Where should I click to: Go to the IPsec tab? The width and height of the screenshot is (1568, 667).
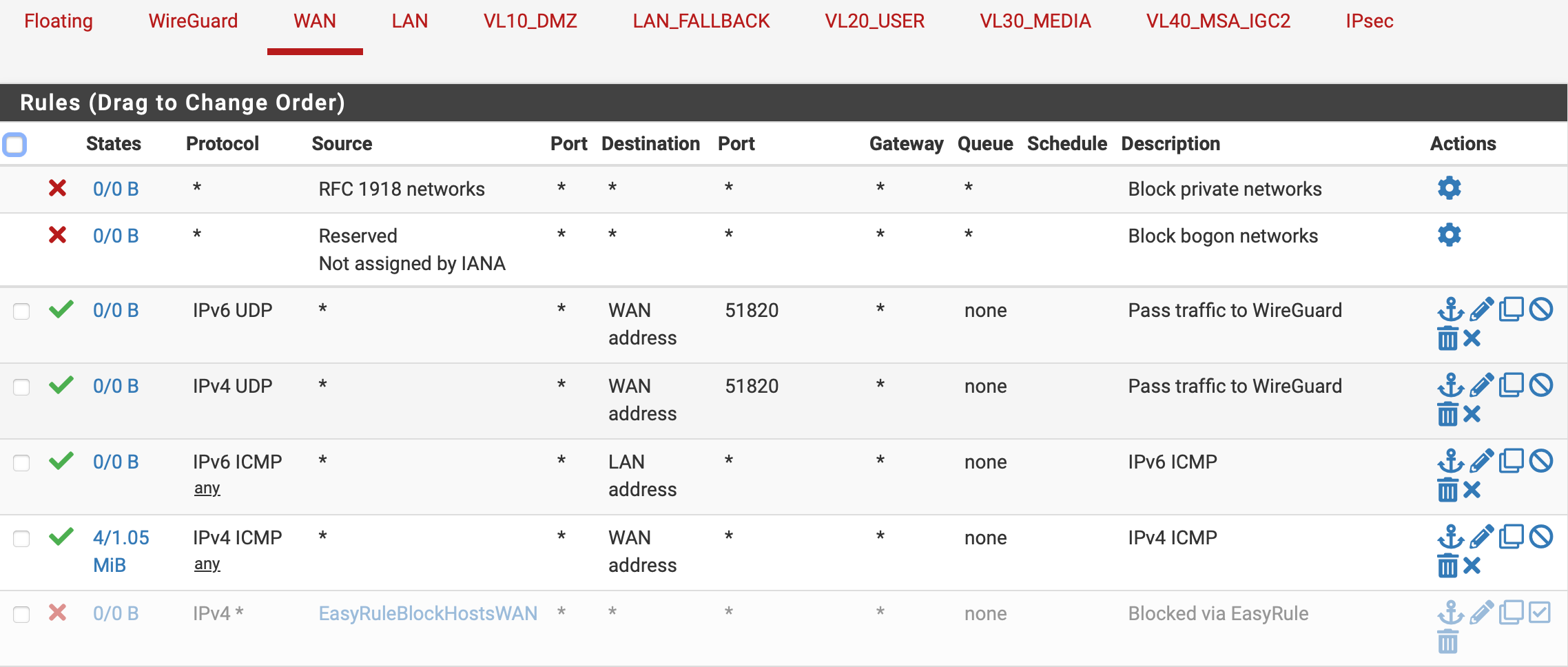click(x=1370, y=21)
